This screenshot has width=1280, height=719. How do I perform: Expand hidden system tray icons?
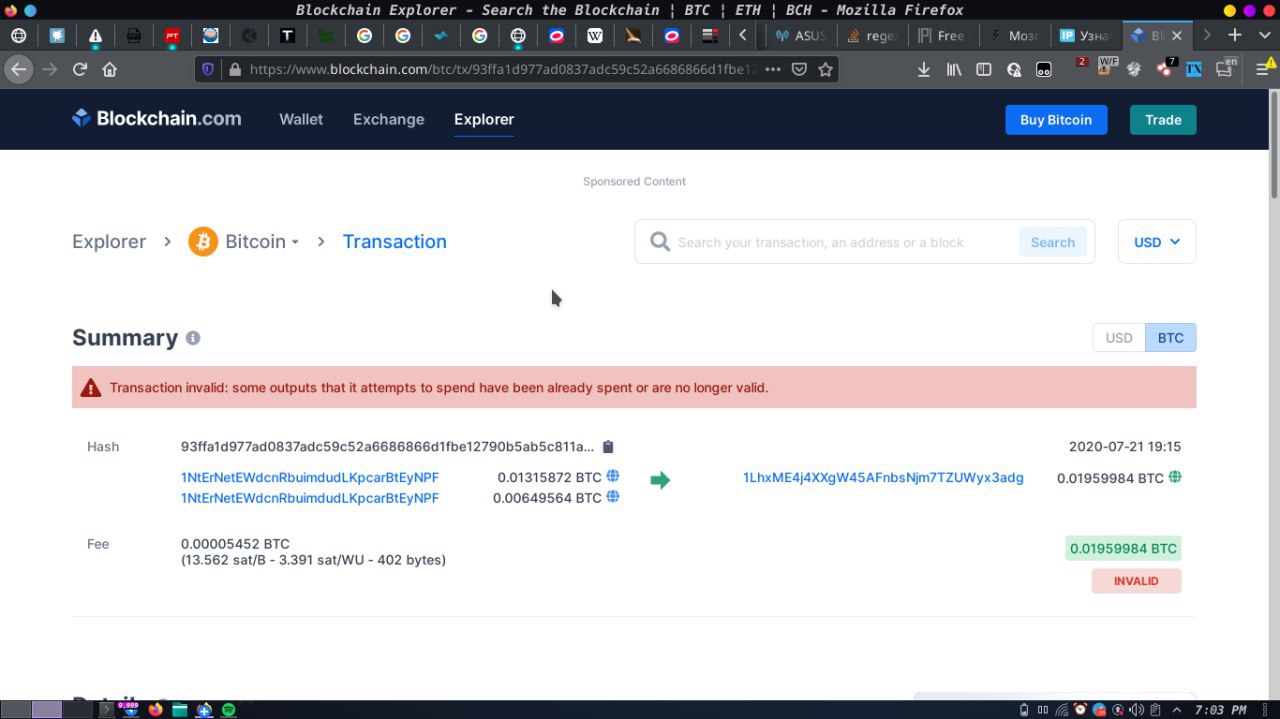(1175, 709)
